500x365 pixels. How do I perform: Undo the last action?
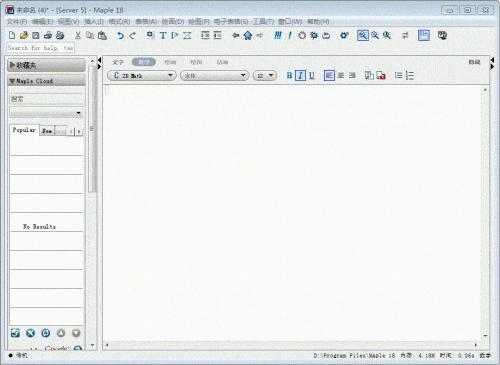120,35
